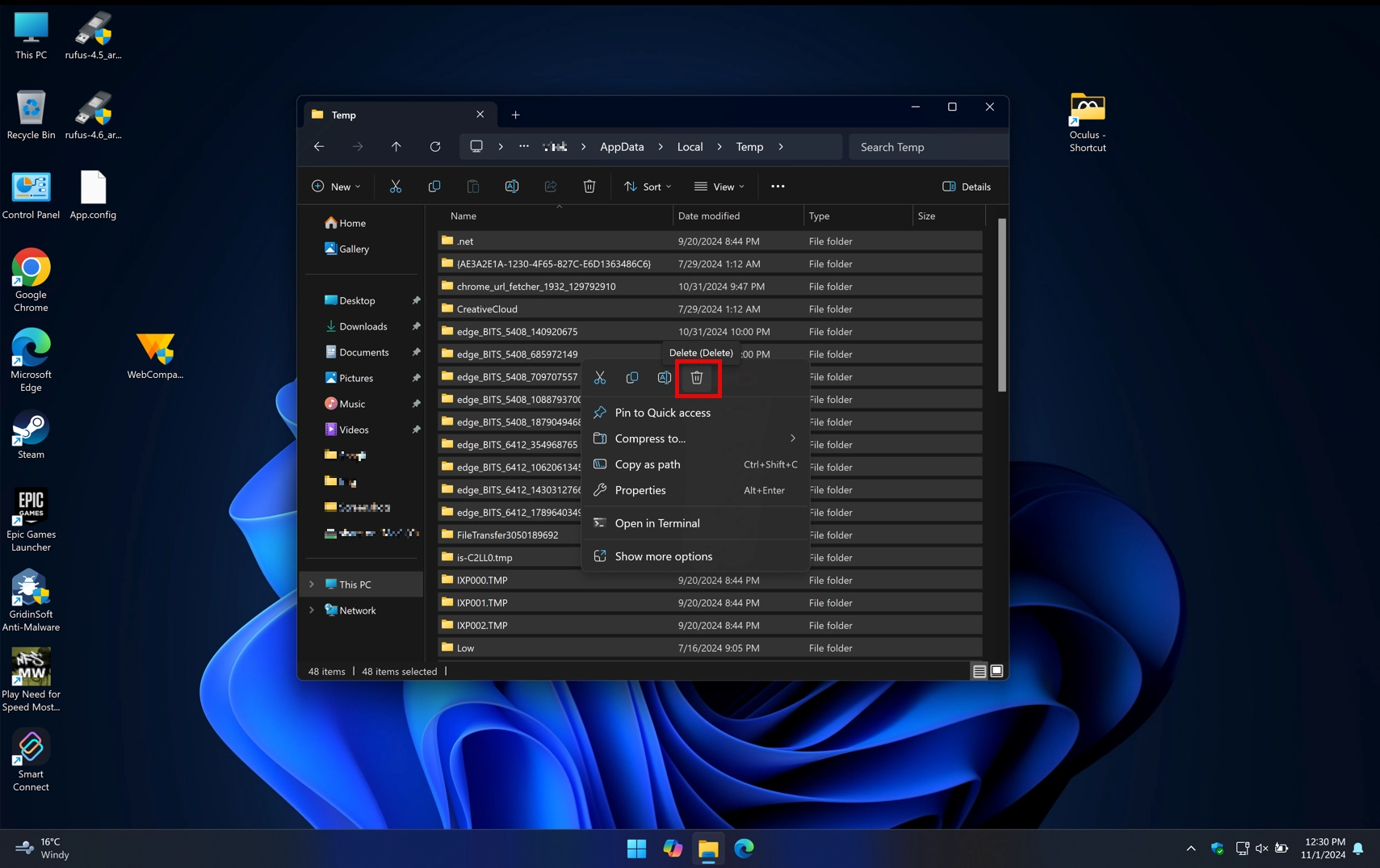The image size is (1380, 868).
Task: Open Properties from the context menu
Action: (640, 490)
